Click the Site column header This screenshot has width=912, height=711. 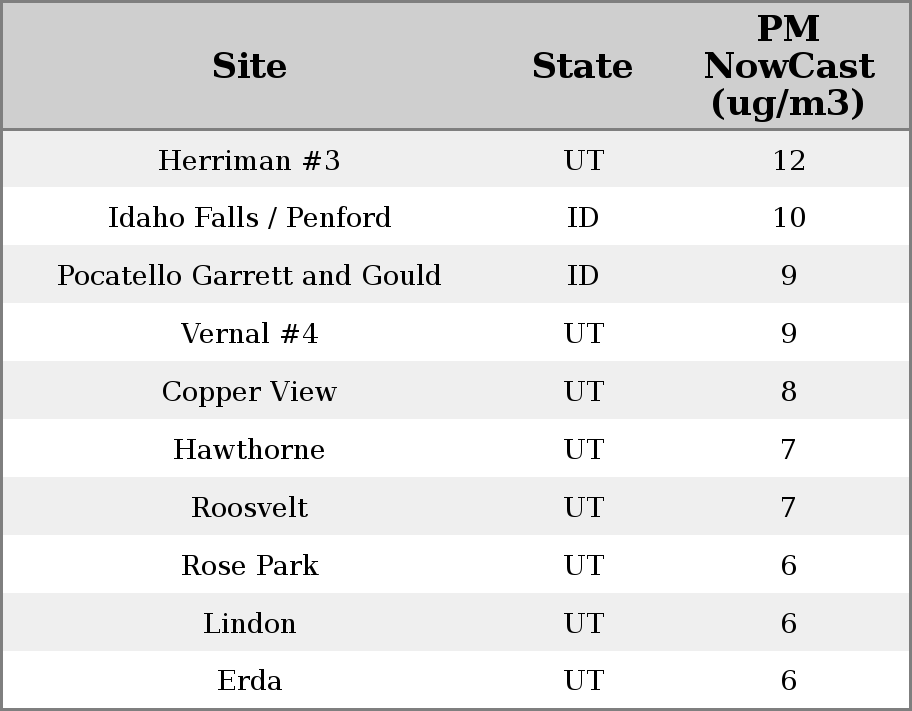pyautogui.click(x=249, y=67)
